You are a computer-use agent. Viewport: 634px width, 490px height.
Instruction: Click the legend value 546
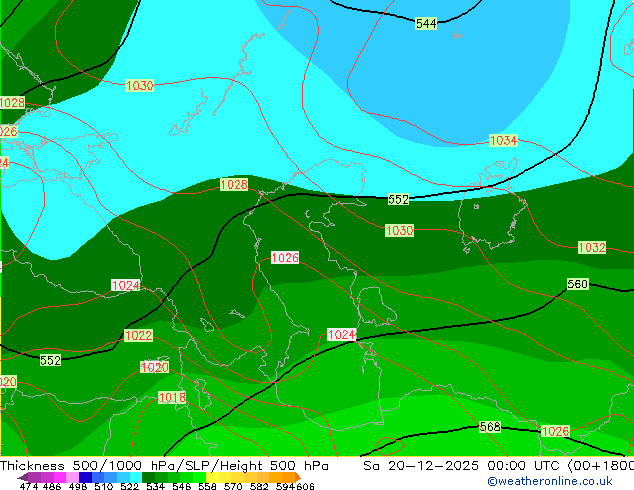click(182, 486)
